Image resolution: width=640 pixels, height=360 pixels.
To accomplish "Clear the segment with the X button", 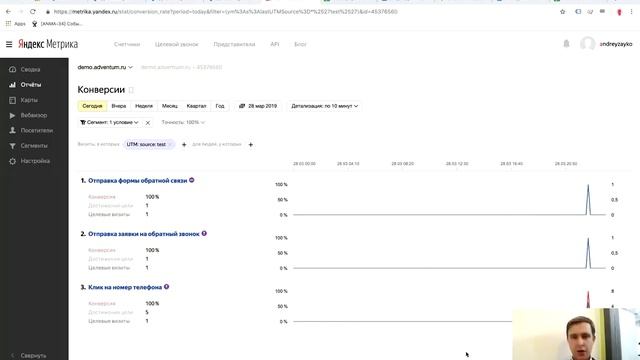I will pyautogui.click(x=148, y=123).
